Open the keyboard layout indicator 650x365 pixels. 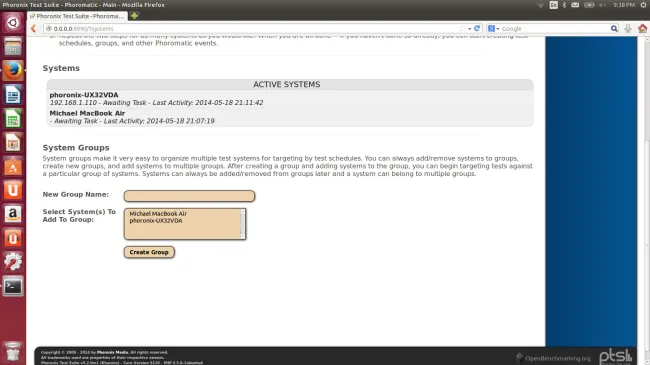pos(553,5)
